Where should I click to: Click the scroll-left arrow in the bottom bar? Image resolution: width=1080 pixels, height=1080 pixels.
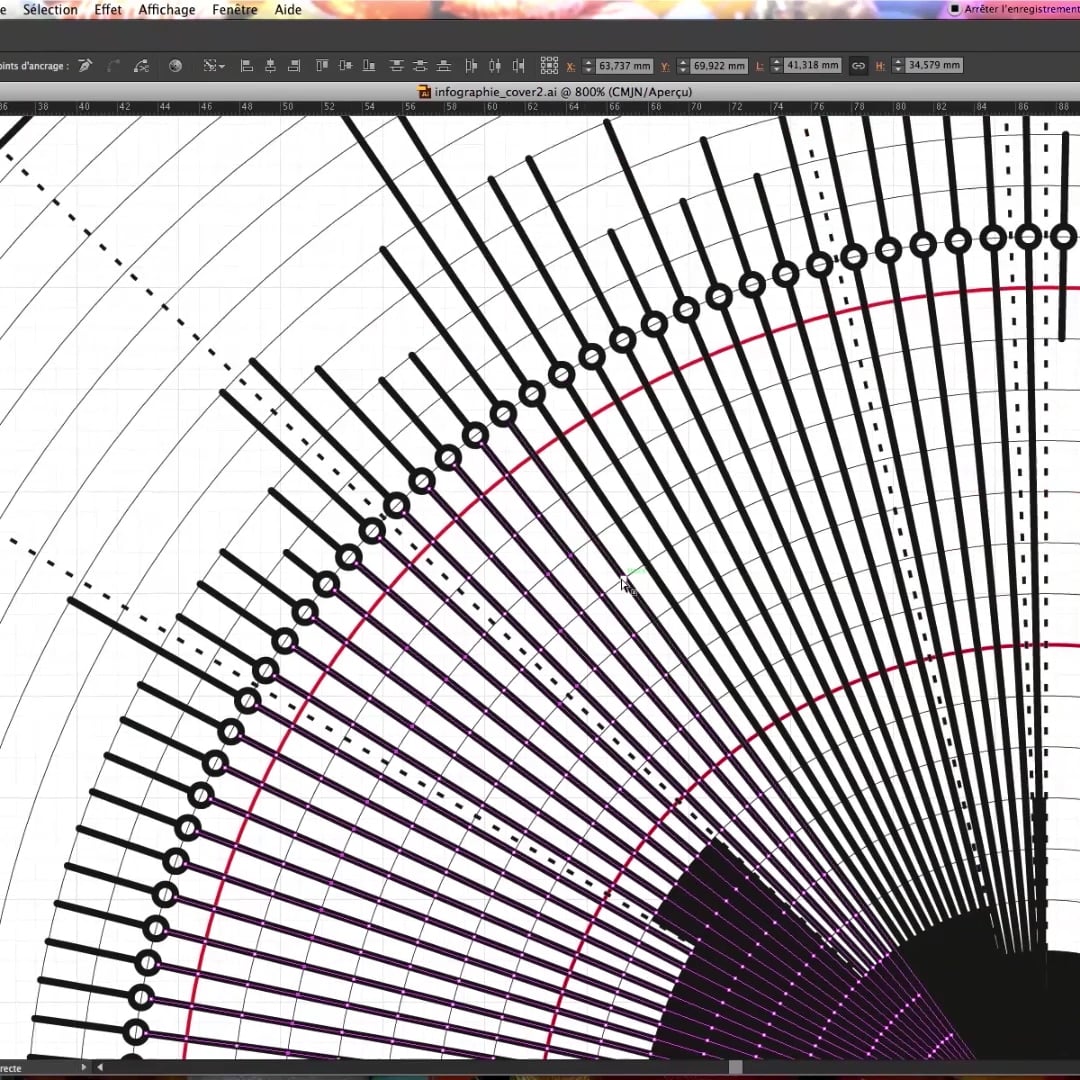[100, 1068]
